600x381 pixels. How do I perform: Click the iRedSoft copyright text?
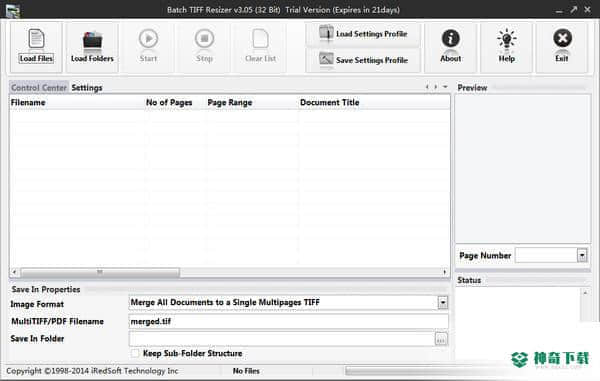(92, 371)
